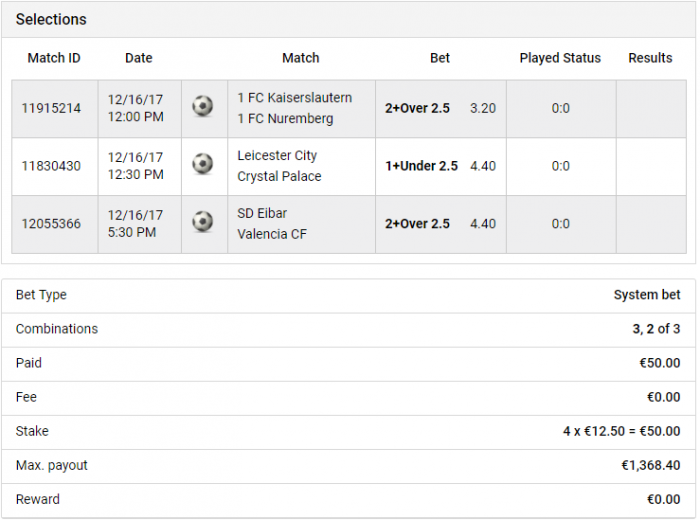
Task: Click the Played Status column header
Action: point(560,58)
